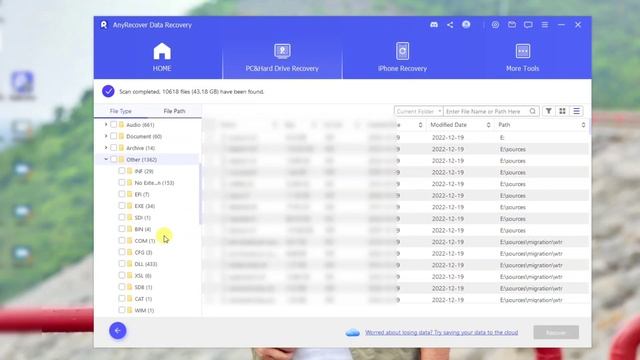This screenshot has height=360, width=640.
Task: Click the file name search field
Action: point(486,111)
